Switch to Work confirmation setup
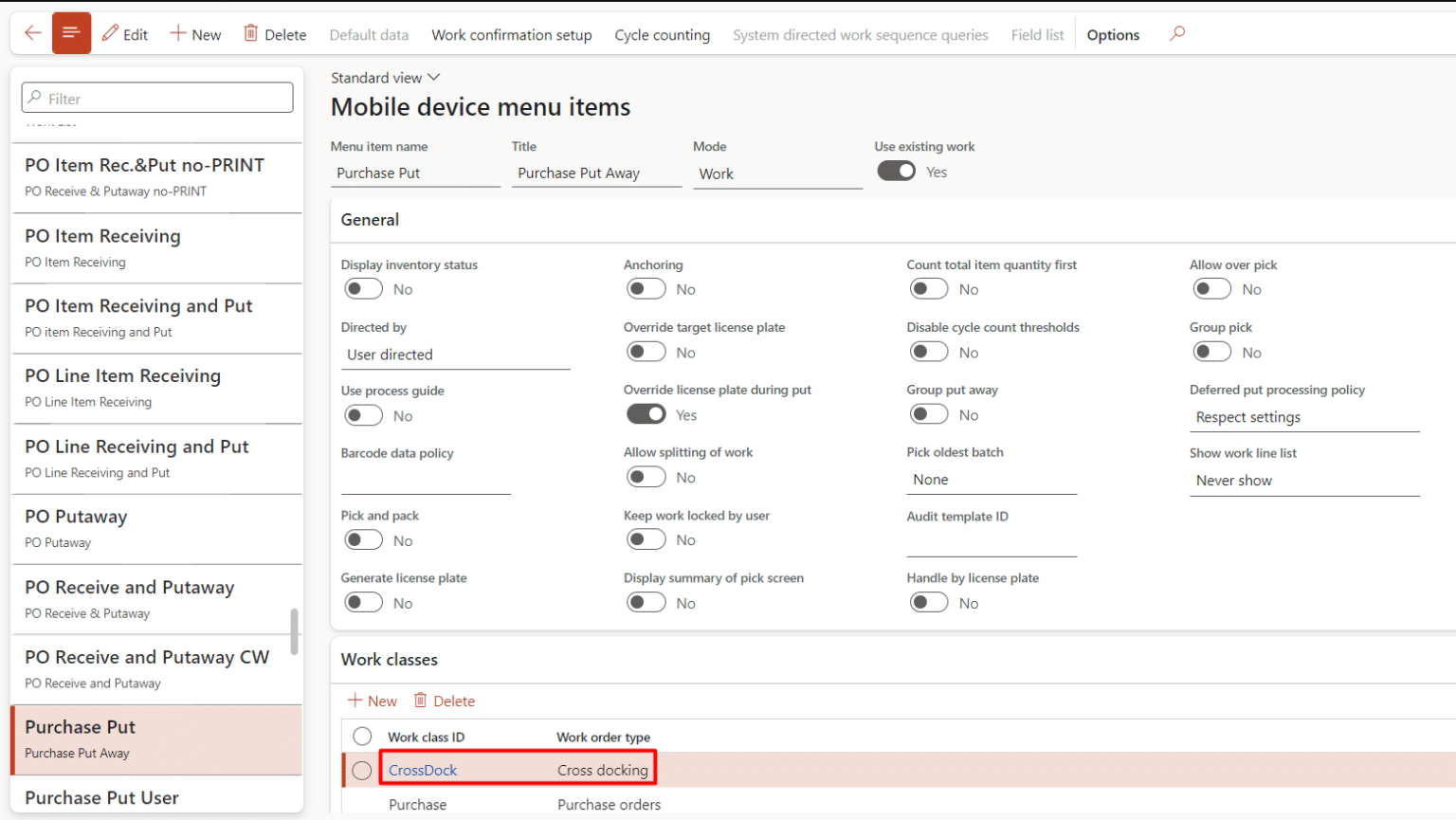This screenshot has height=820, width=1456. pyautogui.click(x=512, y=34)
